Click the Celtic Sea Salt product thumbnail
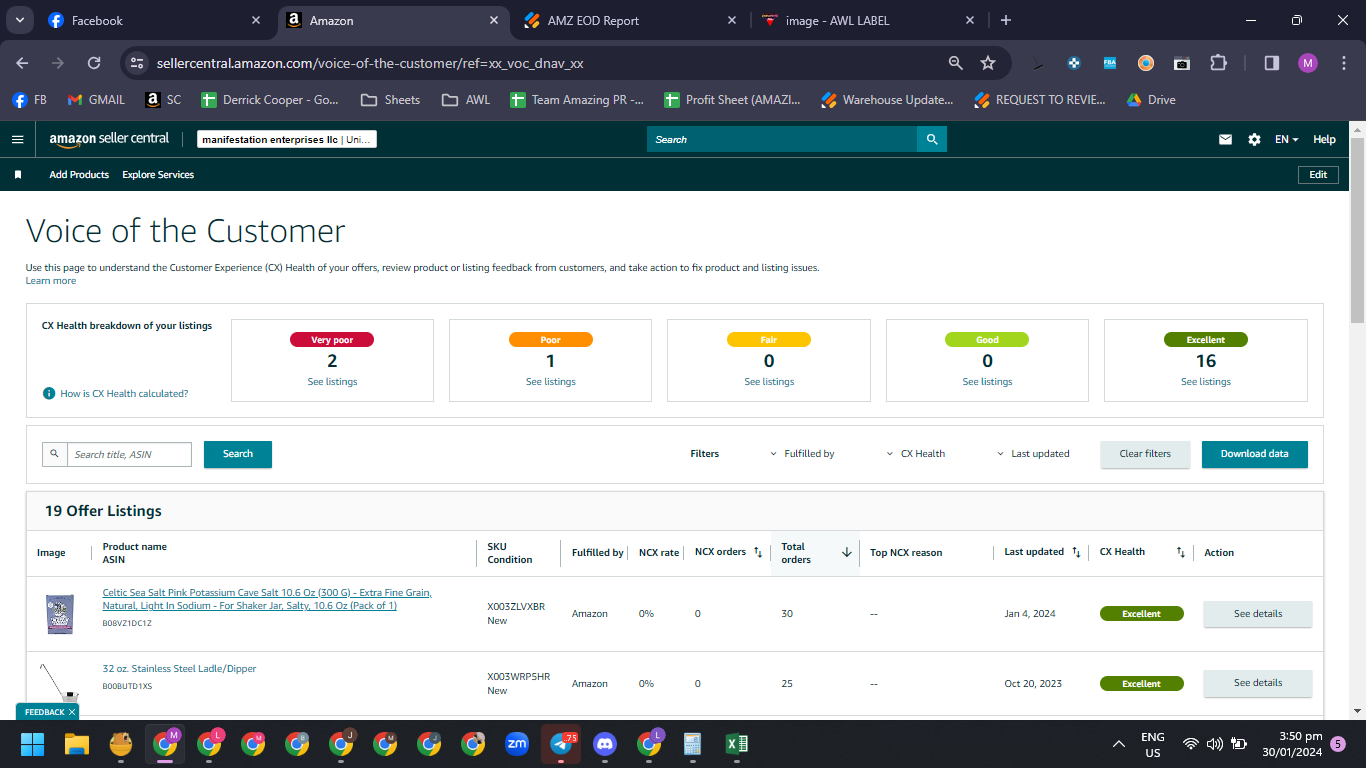This screenshot has width=1366, height=768. [x=60, y=614]
